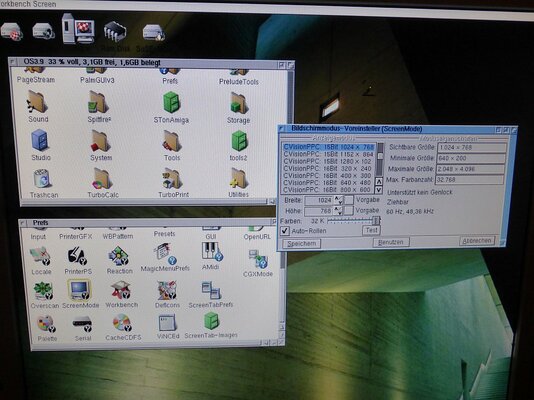Click the Benutzen button

[391, 242]
